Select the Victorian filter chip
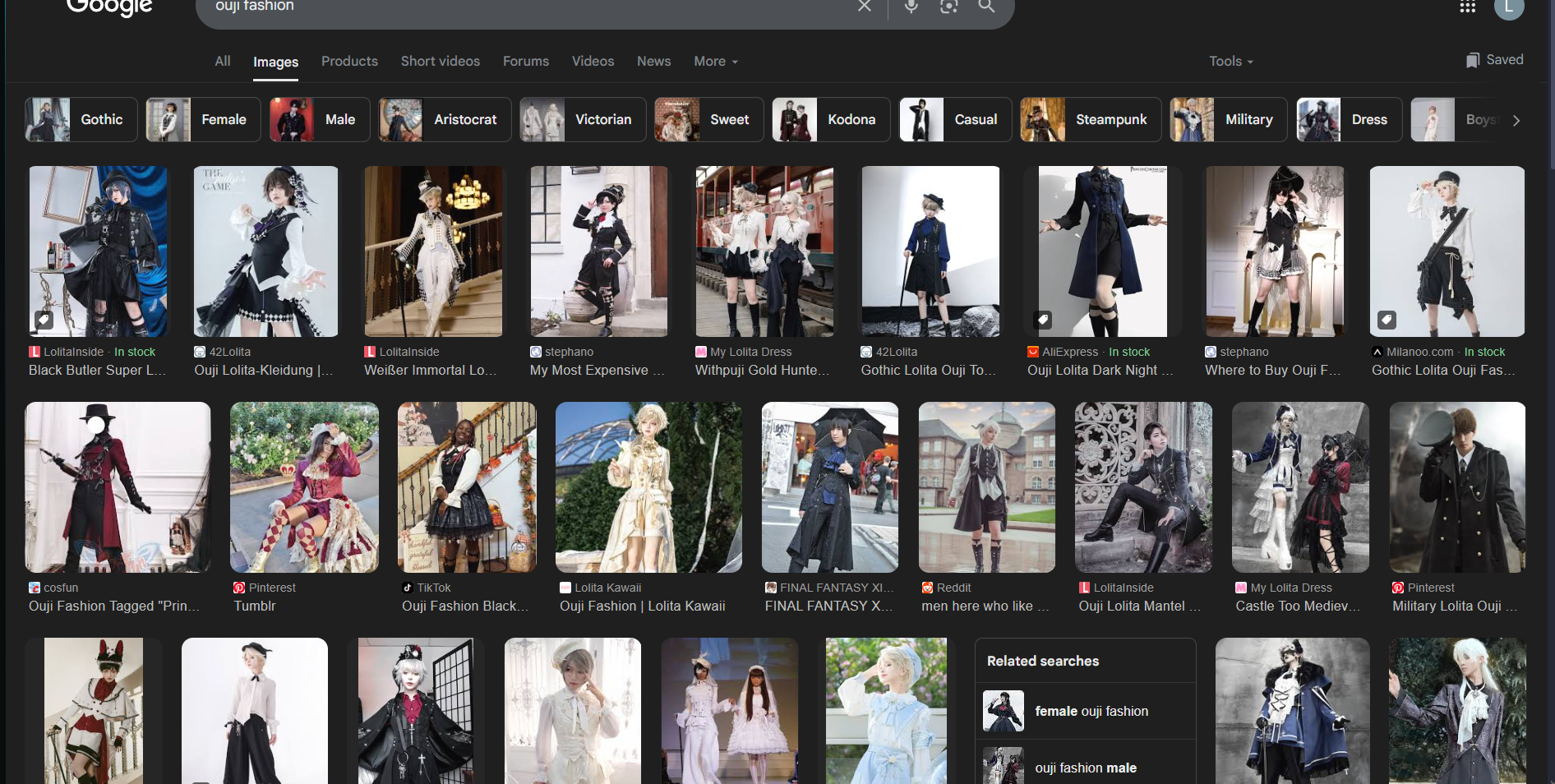The width and height of the screenshot is (1555, 784). click(x=583, y=119)
